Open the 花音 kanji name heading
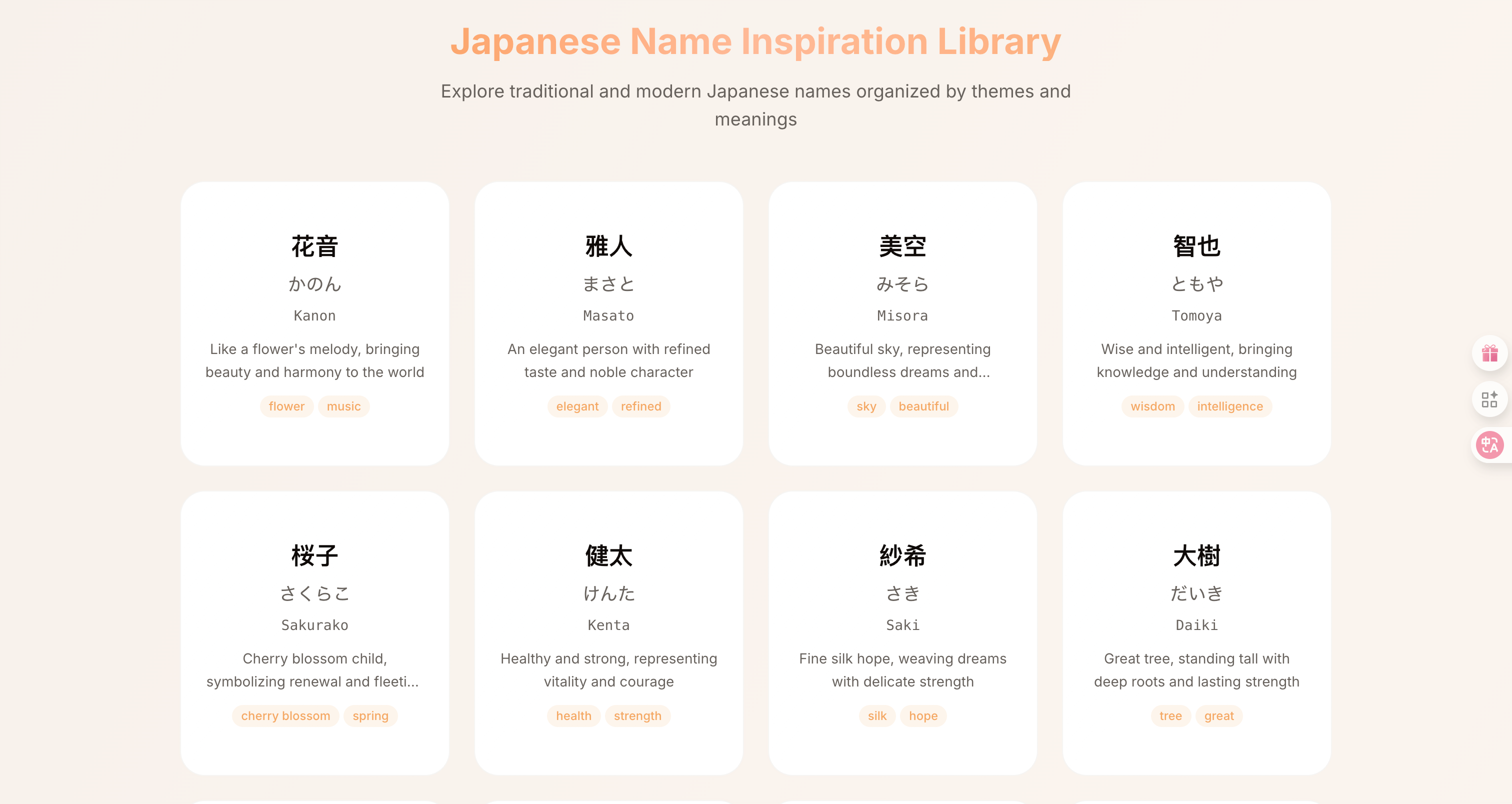The image size is (1512, 804). (315, 246)
